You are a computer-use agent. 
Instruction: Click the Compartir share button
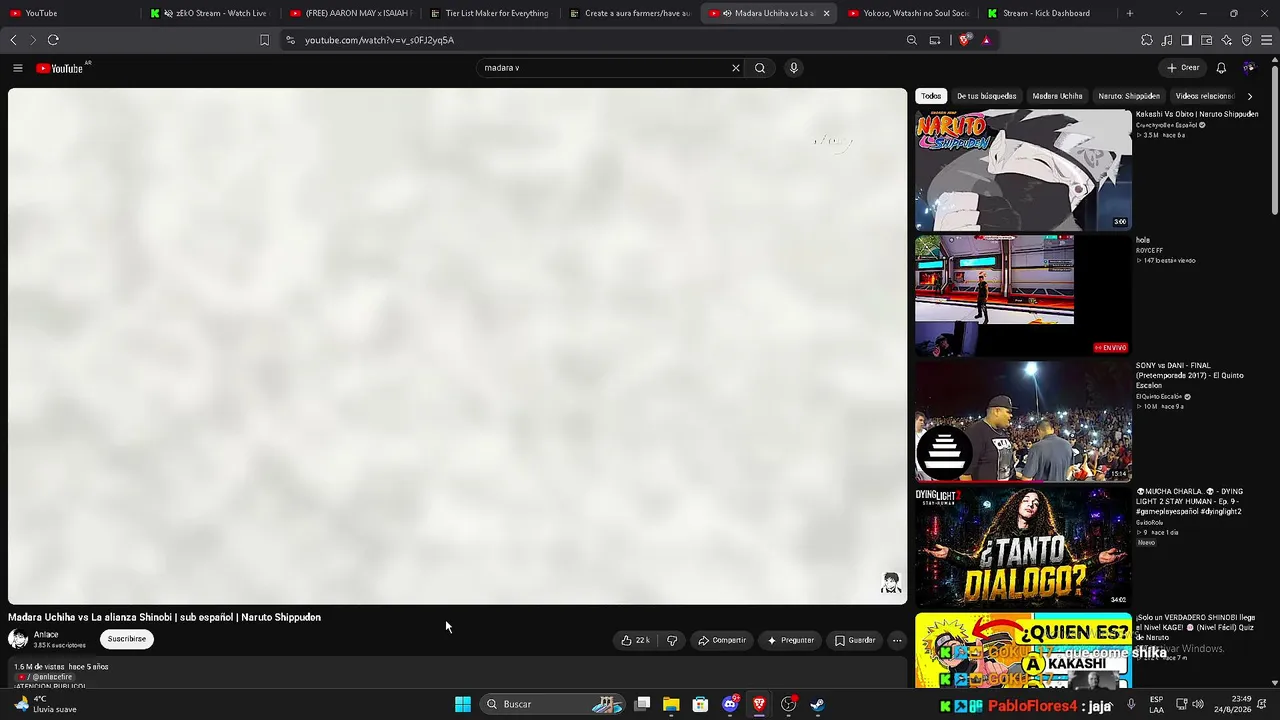[x=722, y=640]
